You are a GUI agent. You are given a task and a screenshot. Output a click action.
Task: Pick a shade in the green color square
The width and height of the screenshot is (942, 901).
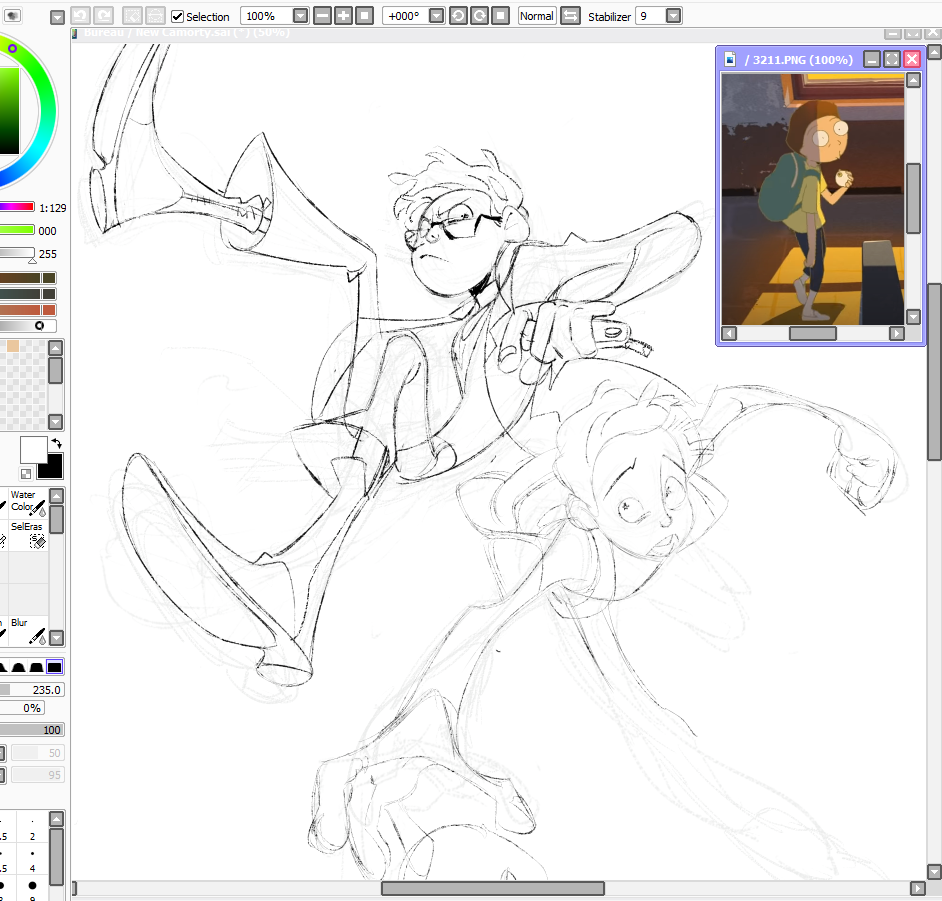click(x=9, y=111)
